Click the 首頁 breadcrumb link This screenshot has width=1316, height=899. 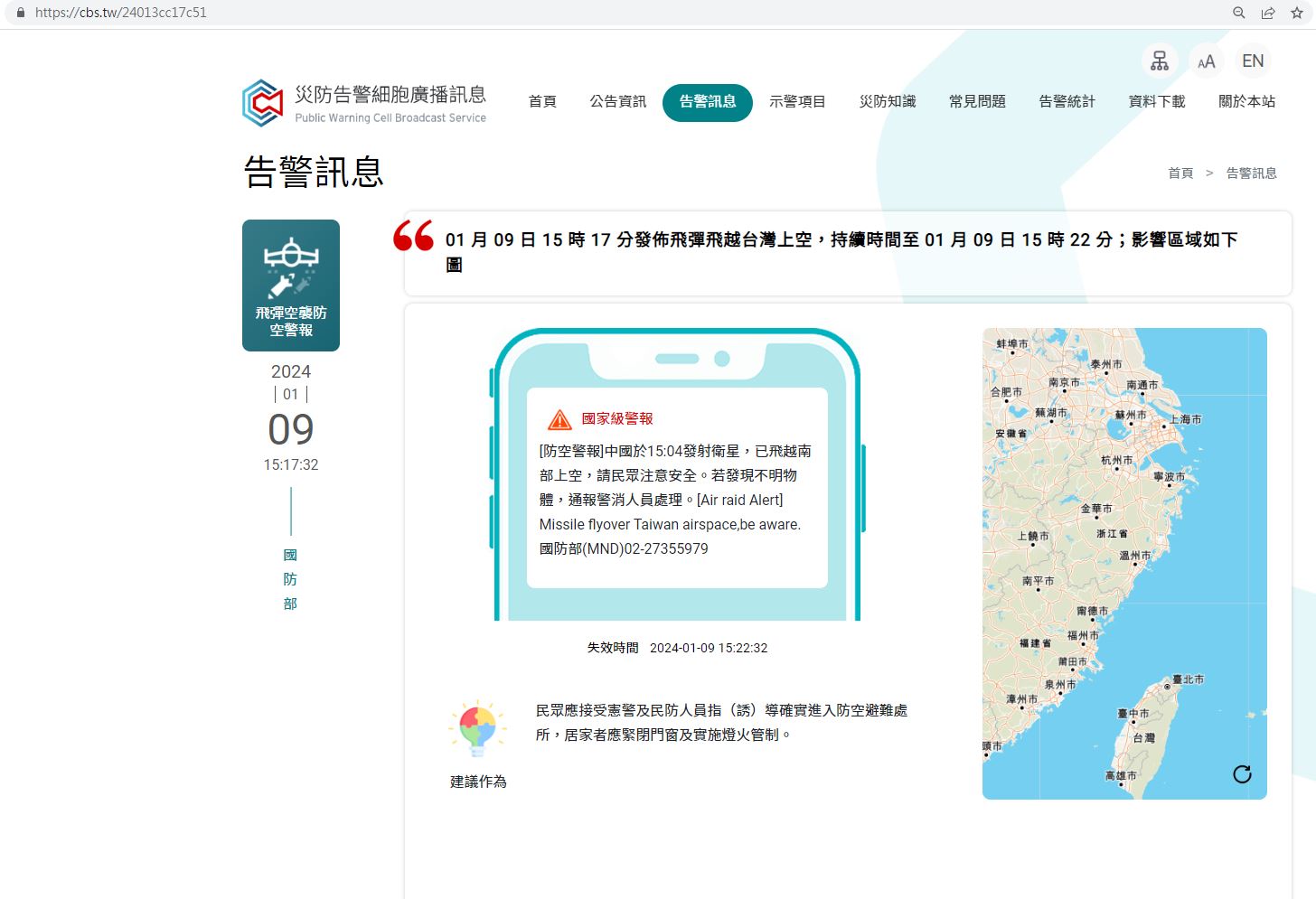(x=1180, y=173)
